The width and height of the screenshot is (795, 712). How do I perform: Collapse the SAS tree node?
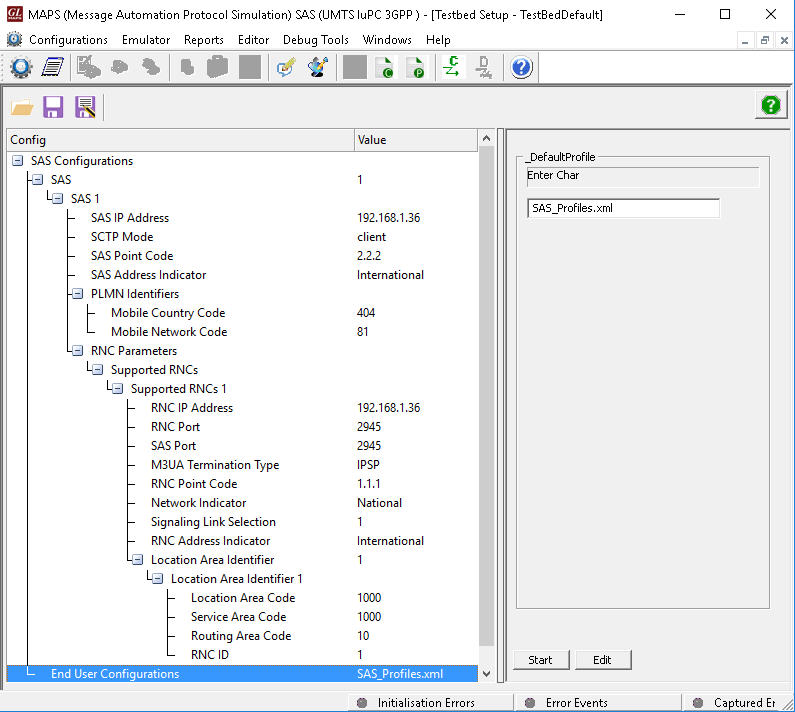click(x=38, y=180)
